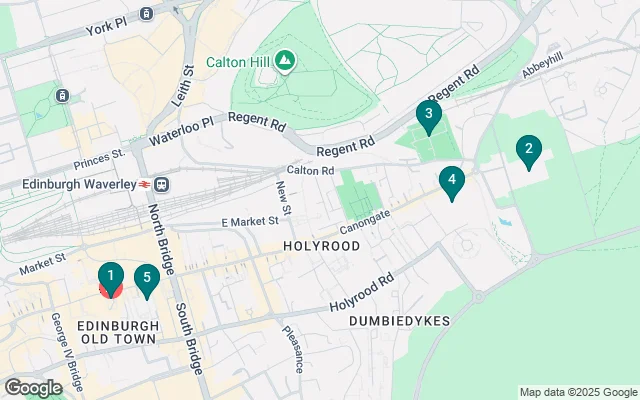Click the York Pl tram stop icon
The height and width of the screenshot is (400, 640).
(x=146, y=14)
